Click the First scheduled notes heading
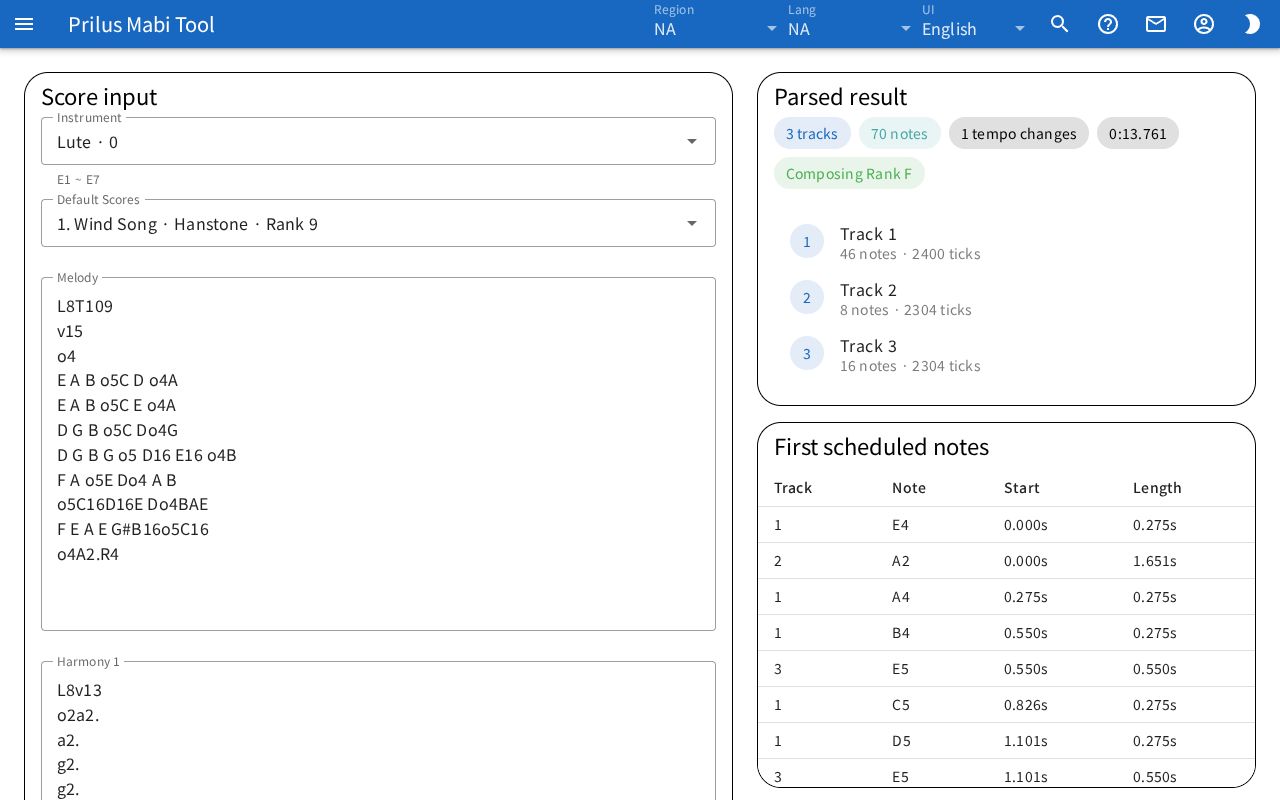Screen dimensions: 1280x800 pyautogui.click(x=881, y=447)
